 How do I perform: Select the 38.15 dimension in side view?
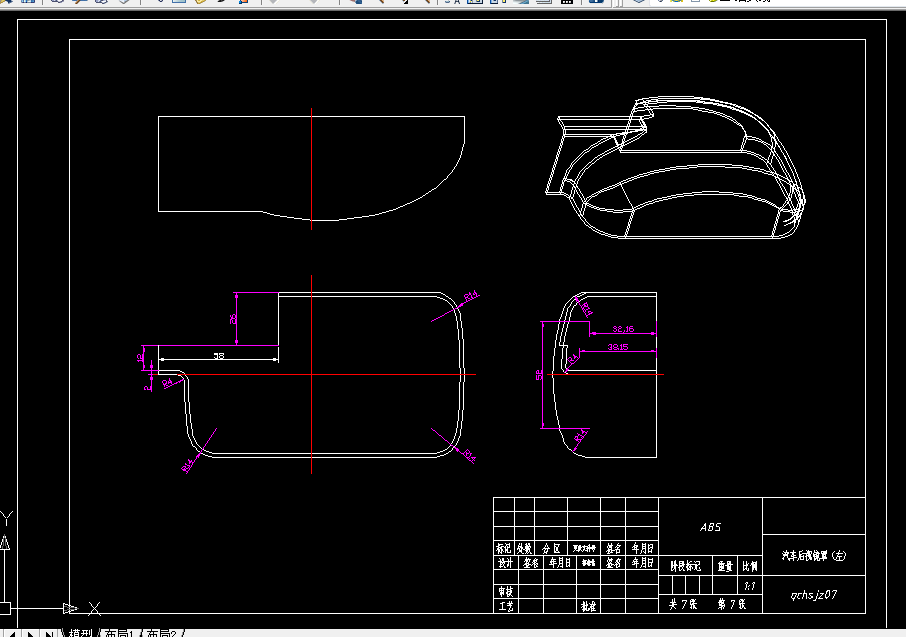[x=618, y=347]
